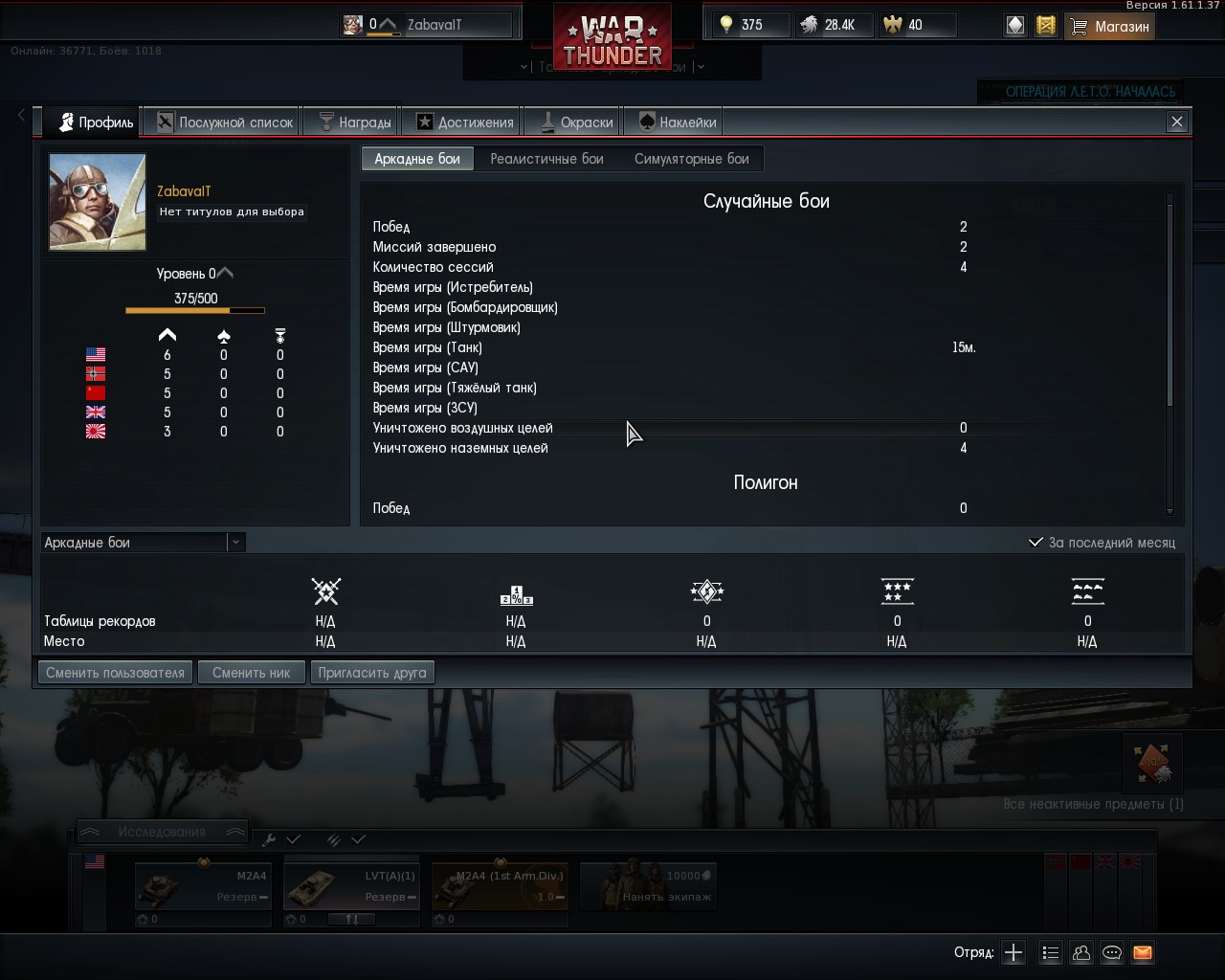Click the inactive items booster icon
Screen dimensions: 1225x980
click(x=1152, y=763)
